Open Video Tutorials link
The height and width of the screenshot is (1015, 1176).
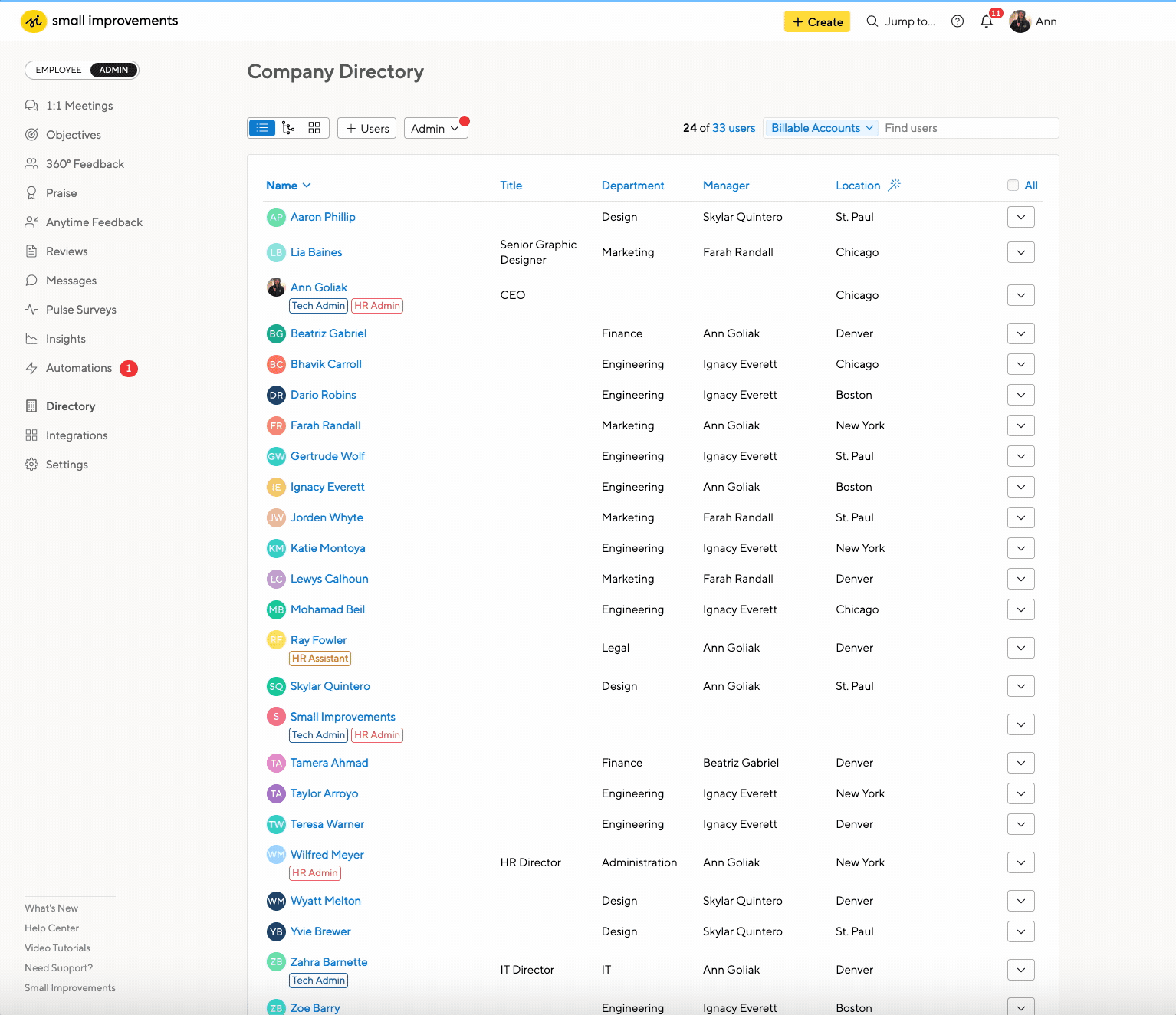[57, 948]
